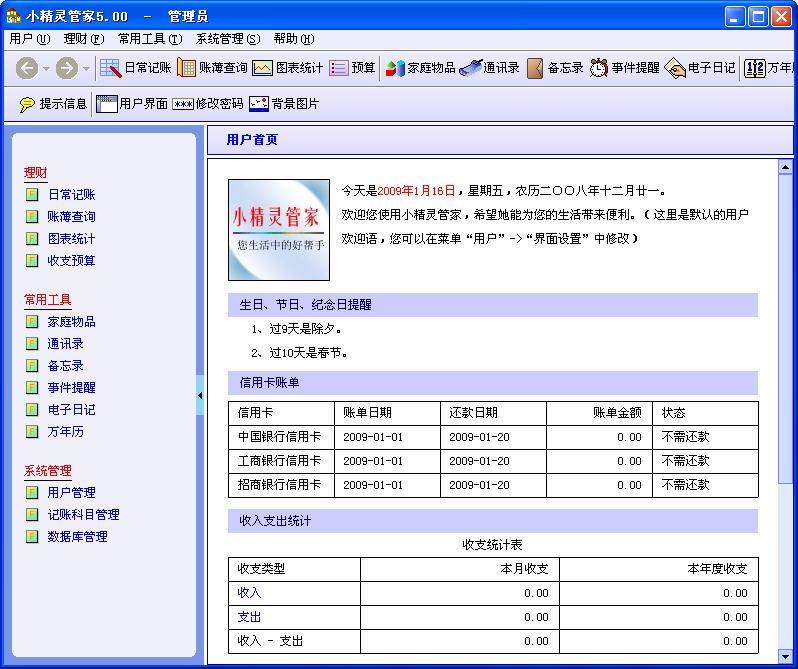Click 万年历 link in sidebar
The width and height of the screenshot is (798, 669).
click(x=65, y=431)
